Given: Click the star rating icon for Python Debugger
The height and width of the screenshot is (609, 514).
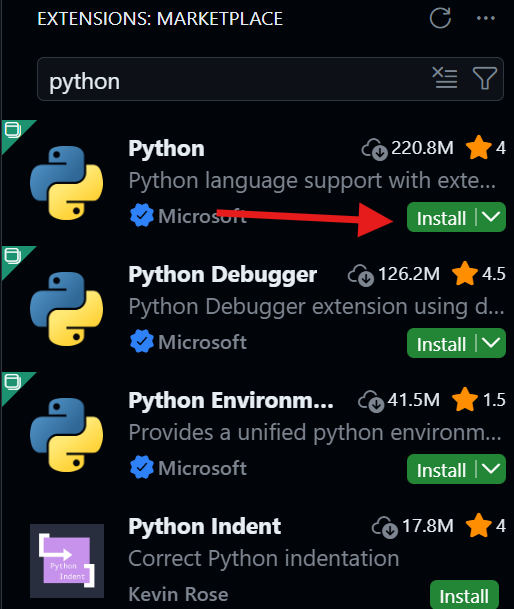Looking at the screenshot, I should pos(465,273).
